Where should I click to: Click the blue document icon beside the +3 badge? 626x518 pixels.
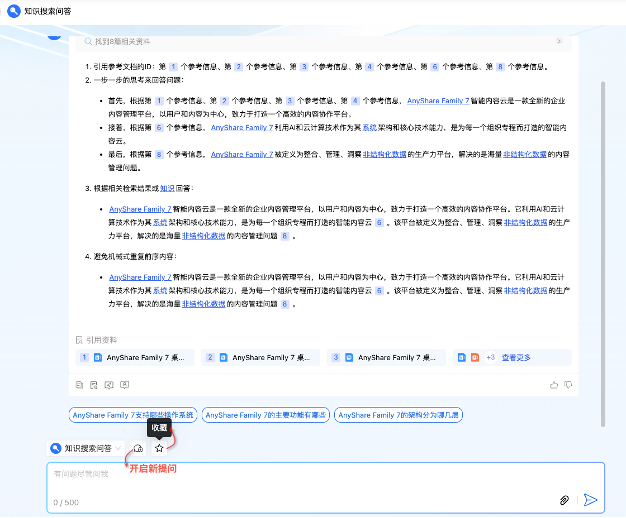pos(462,357)
